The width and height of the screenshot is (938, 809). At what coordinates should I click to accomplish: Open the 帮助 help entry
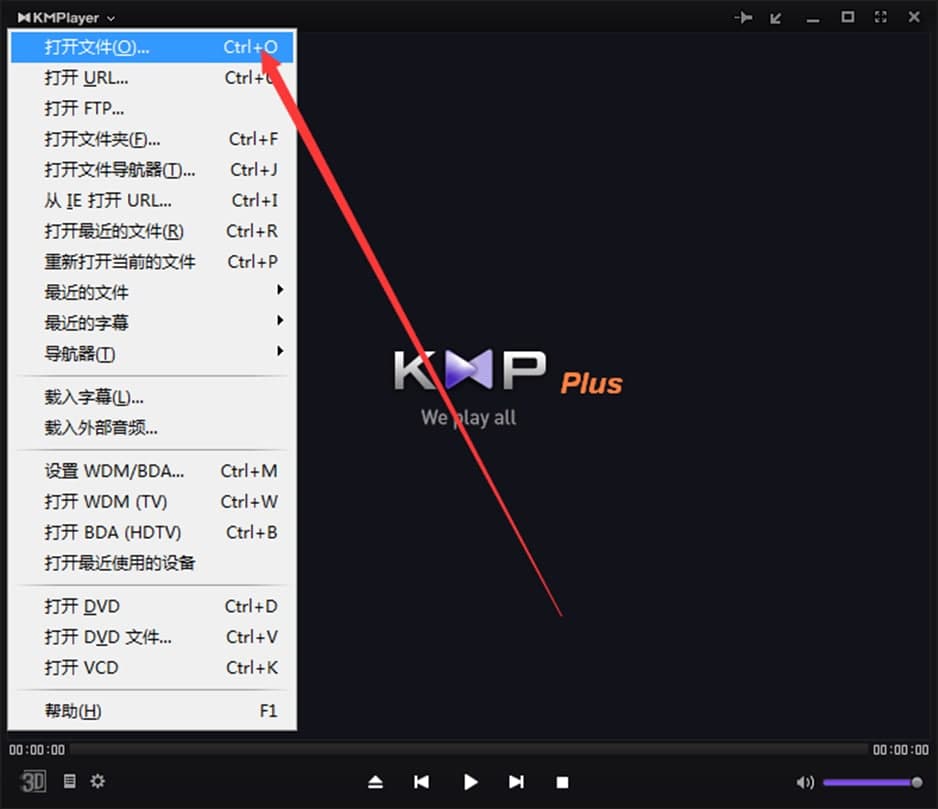(72, 710)
